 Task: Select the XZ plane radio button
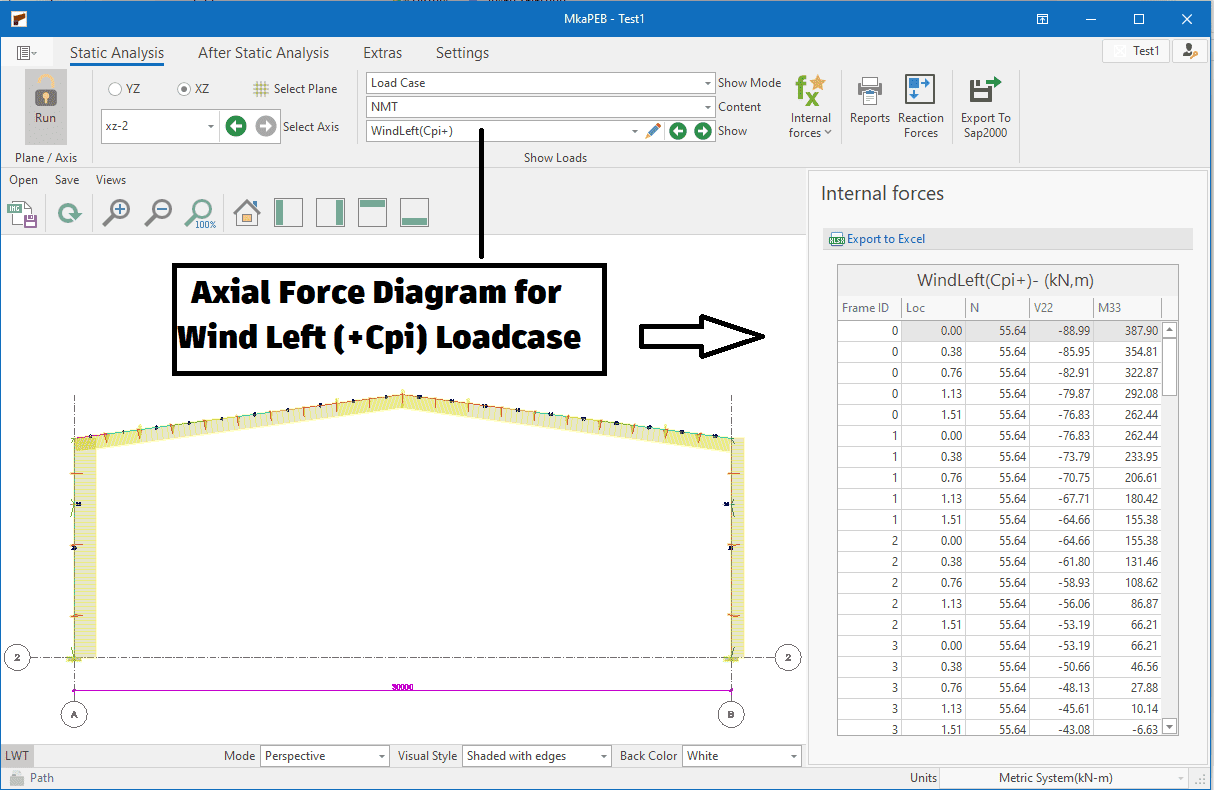[x=183, y=89]
